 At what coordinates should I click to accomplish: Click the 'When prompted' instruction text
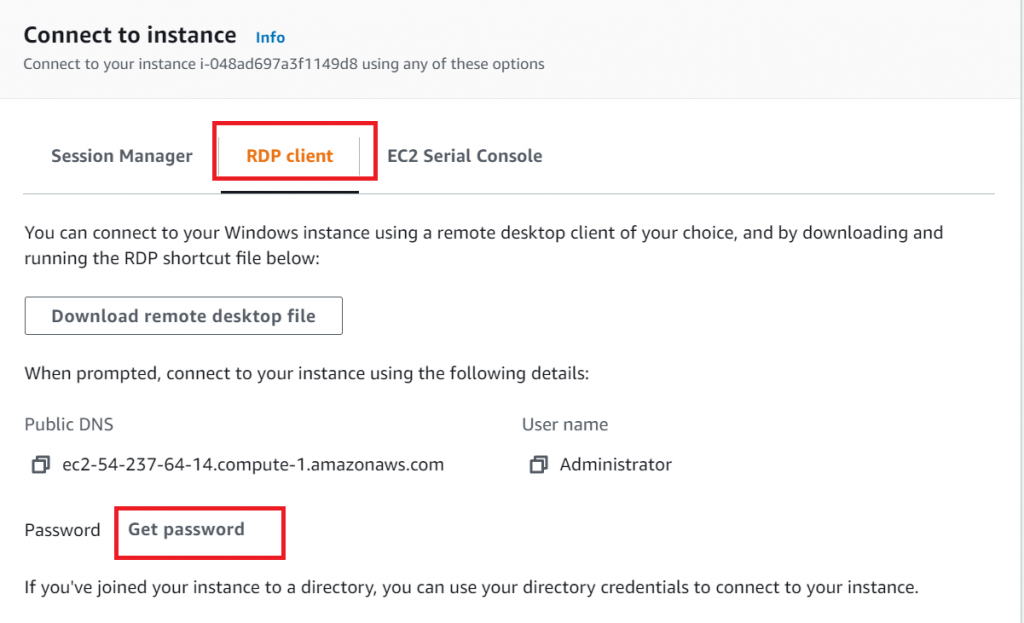(307, 374)
